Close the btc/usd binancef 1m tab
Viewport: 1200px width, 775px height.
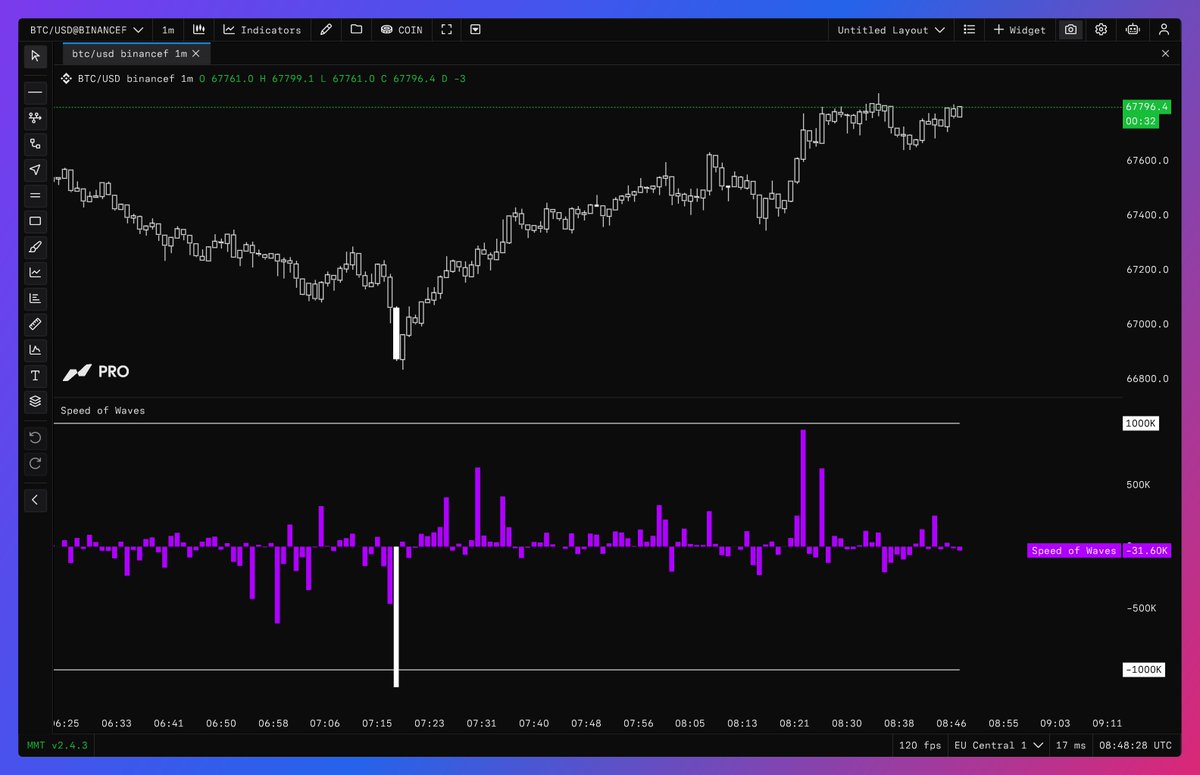[197, 54]
